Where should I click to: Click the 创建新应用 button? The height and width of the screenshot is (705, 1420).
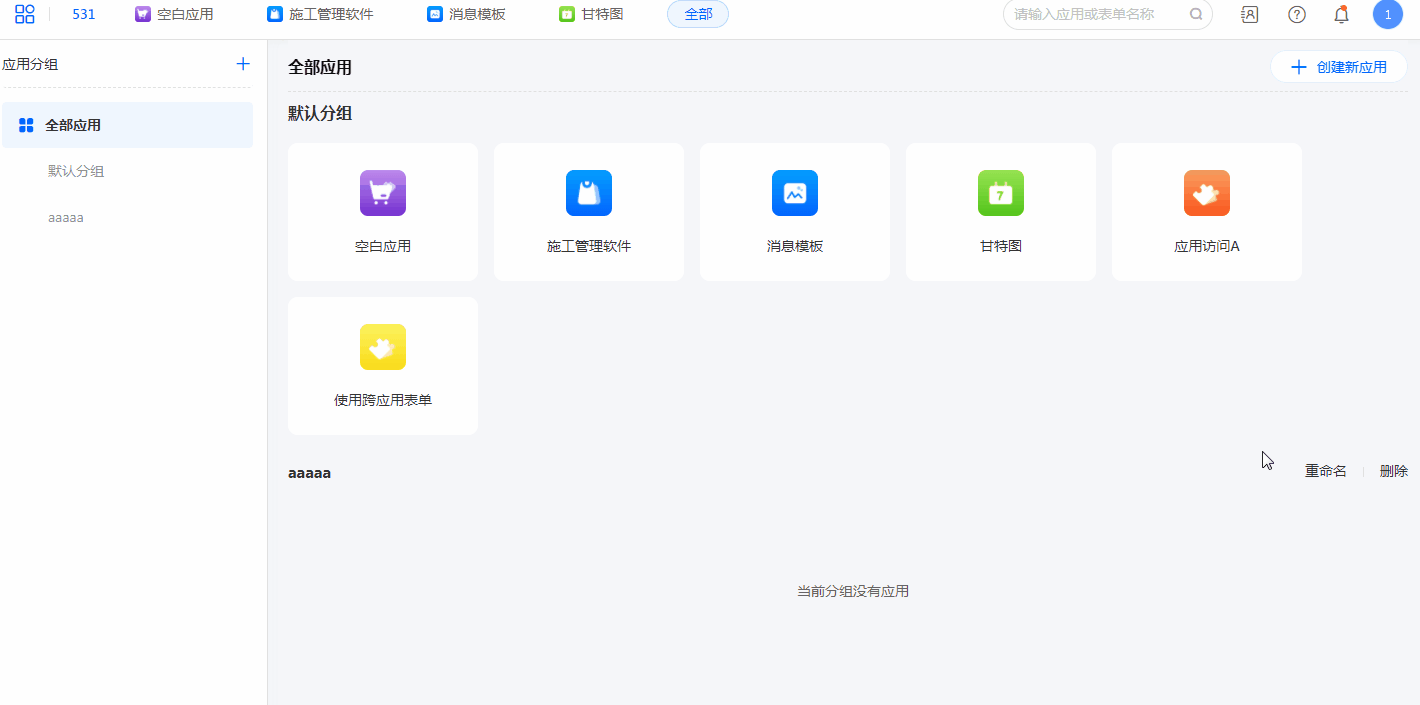[x=1339, y=67]
